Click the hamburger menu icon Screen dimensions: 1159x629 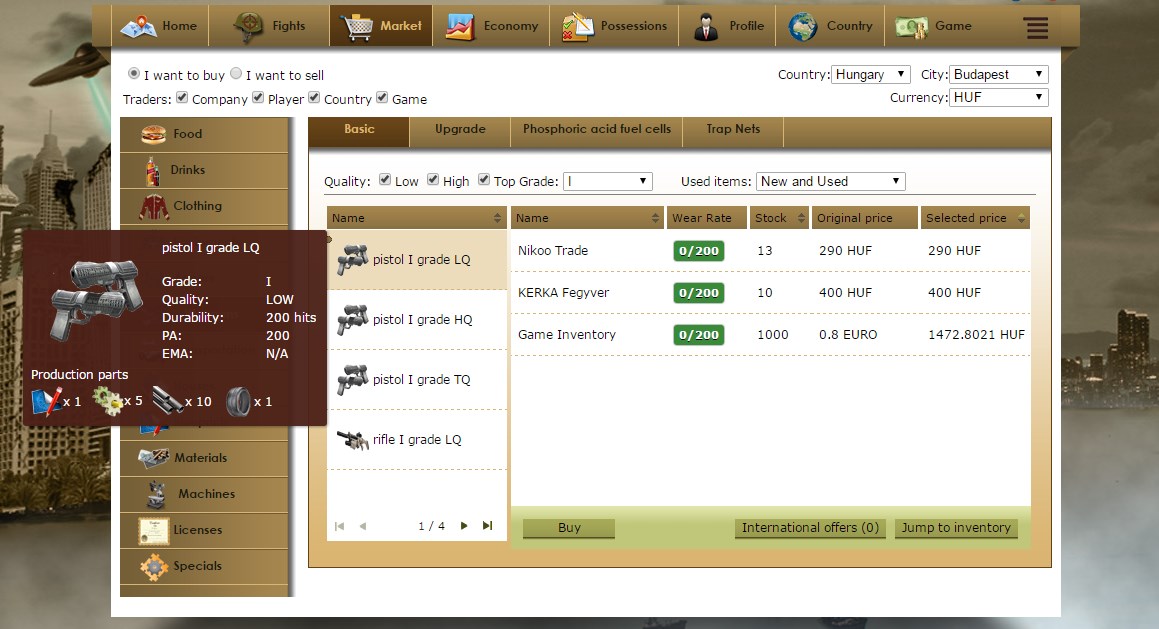click(1036, 27)
